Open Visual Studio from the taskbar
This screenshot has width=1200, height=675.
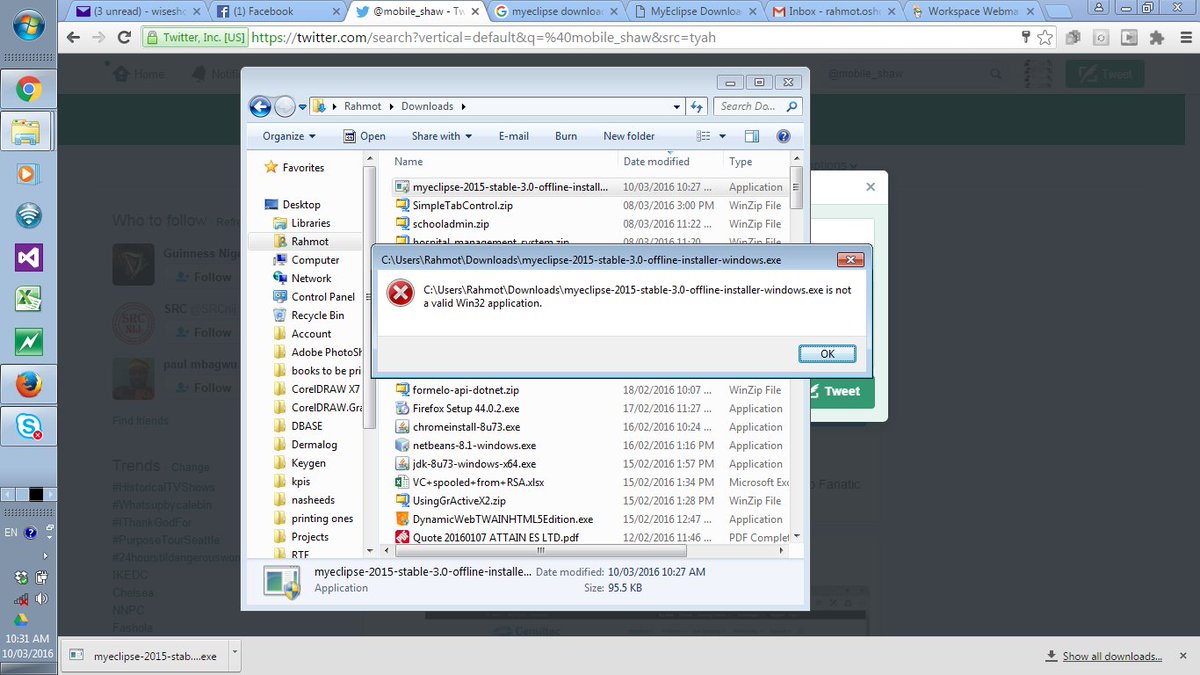pos(28,257)
